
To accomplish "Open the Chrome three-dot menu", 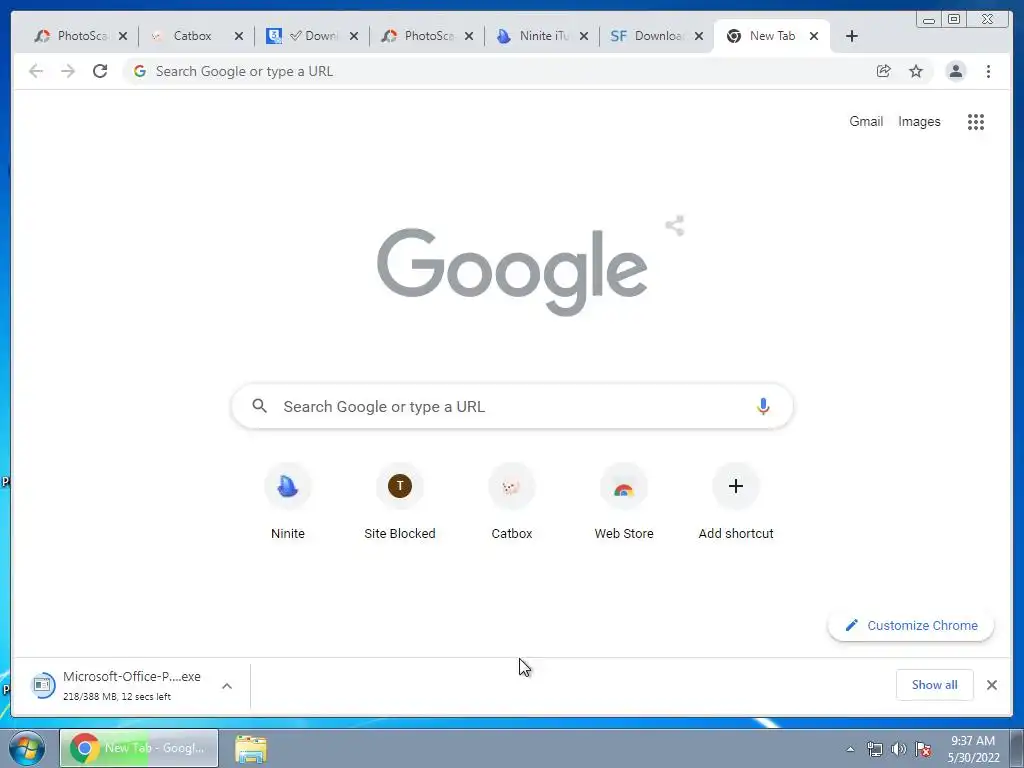I will click(x=988, y=71).
